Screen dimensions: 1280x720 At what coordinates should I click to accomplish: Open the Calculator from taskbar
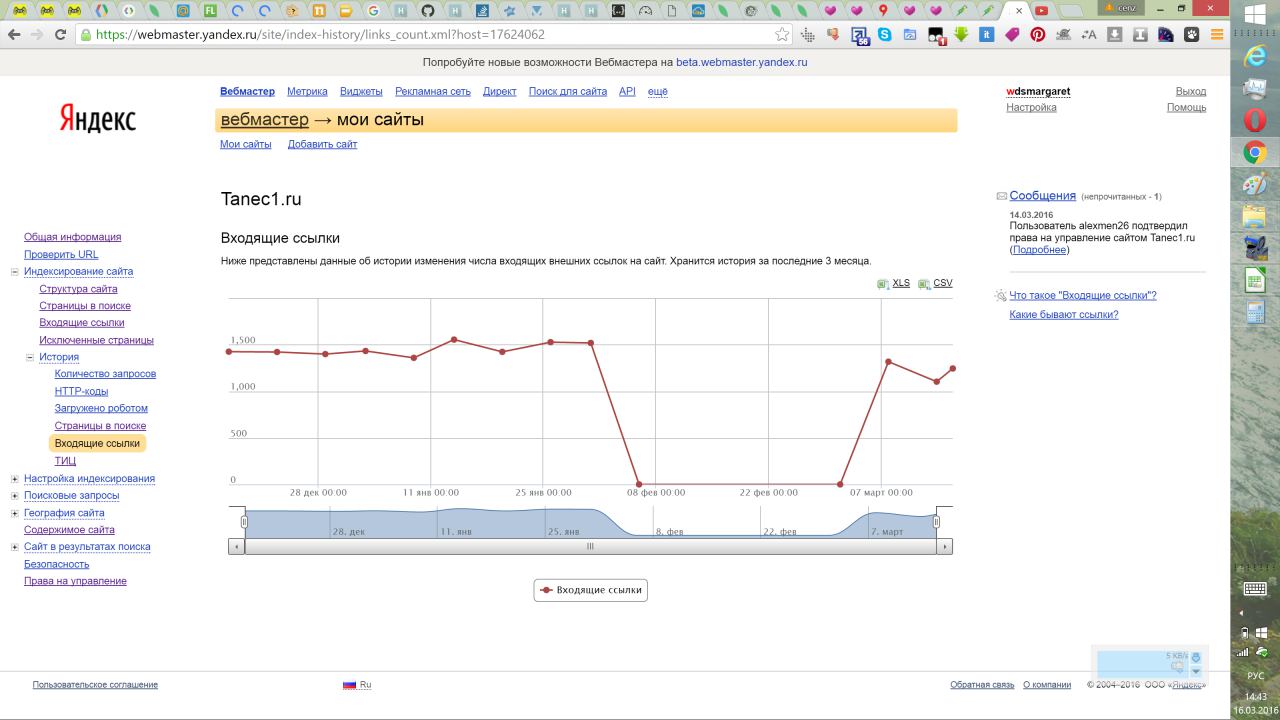[1254, 312]
